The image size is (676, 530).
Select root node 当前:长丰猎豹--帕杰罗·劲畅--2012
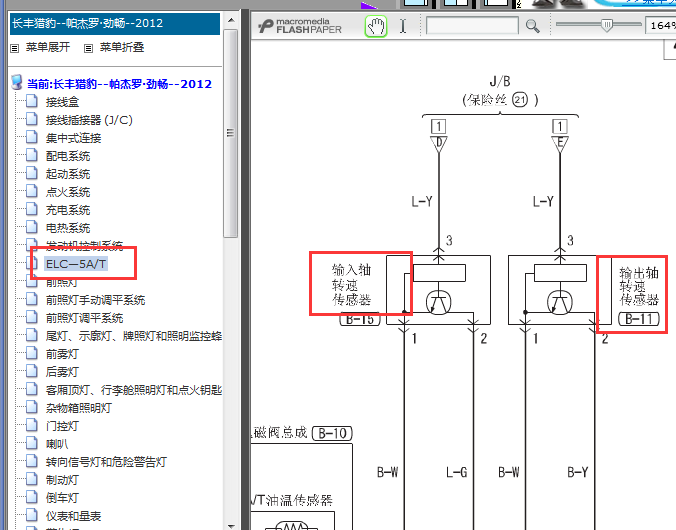119,84
